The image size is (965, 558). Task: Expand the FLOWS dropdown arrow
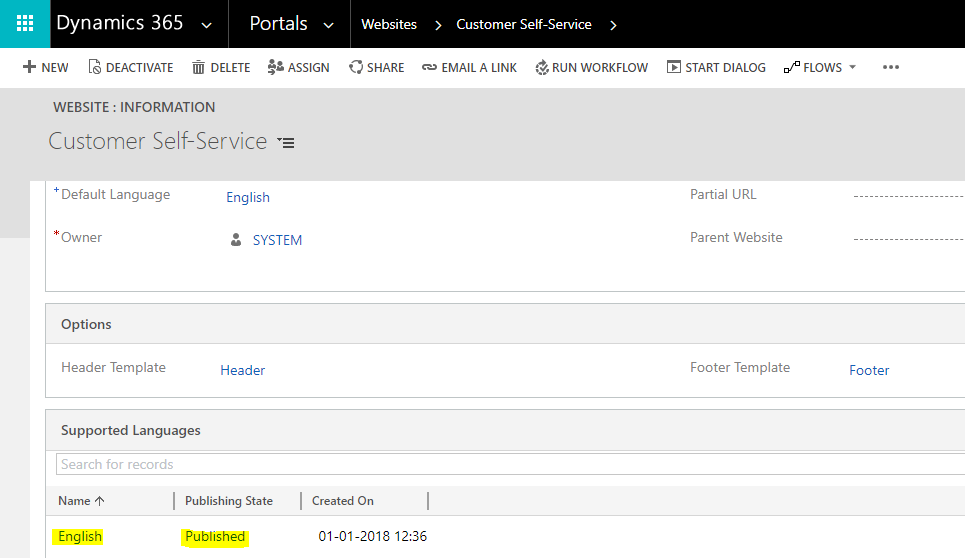click(x=852, y=67)
